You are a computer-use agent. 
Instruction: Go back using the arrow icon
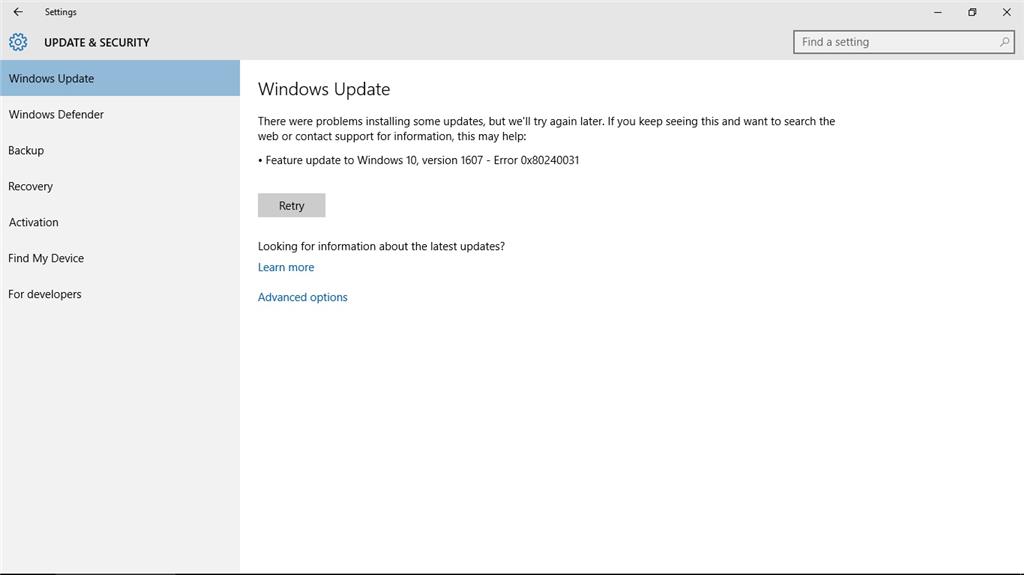(18, 12)
